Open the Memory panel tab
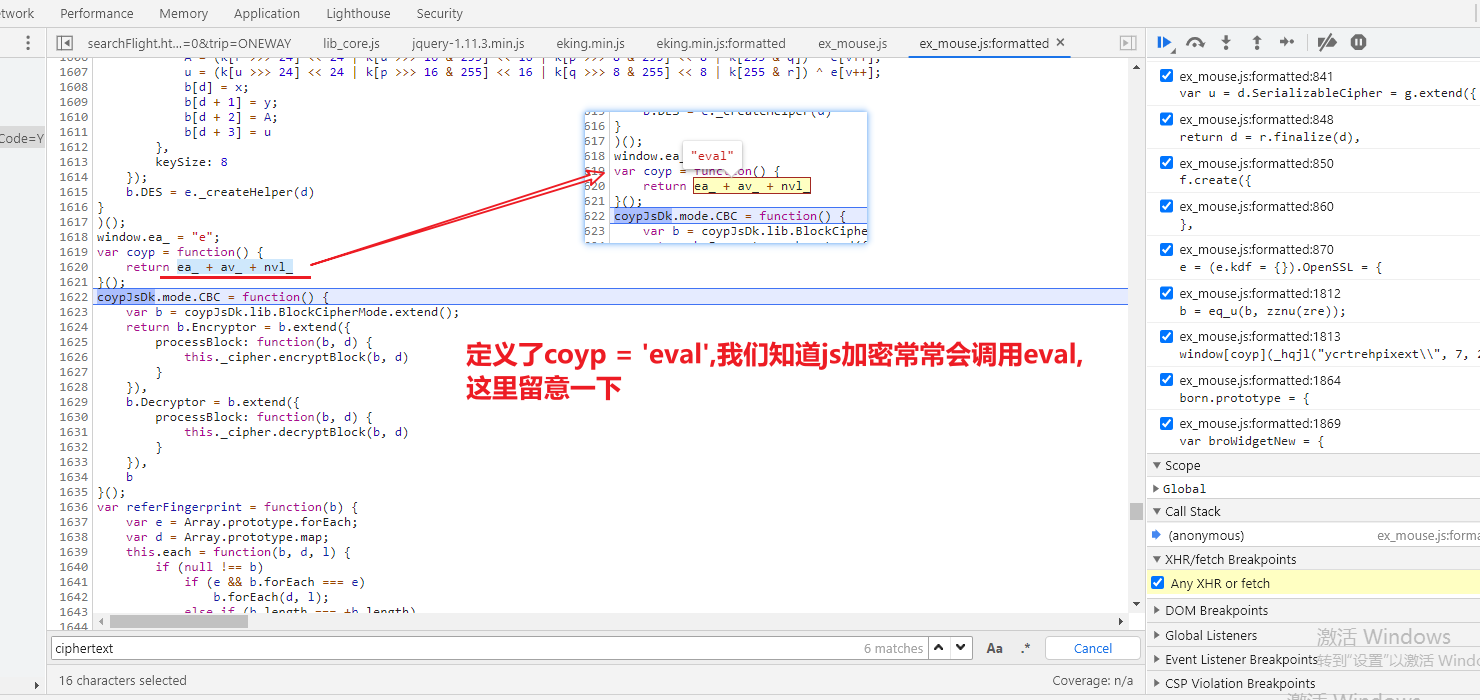The width and height of the screenshot is (1480, 700). tap(184, 13)
